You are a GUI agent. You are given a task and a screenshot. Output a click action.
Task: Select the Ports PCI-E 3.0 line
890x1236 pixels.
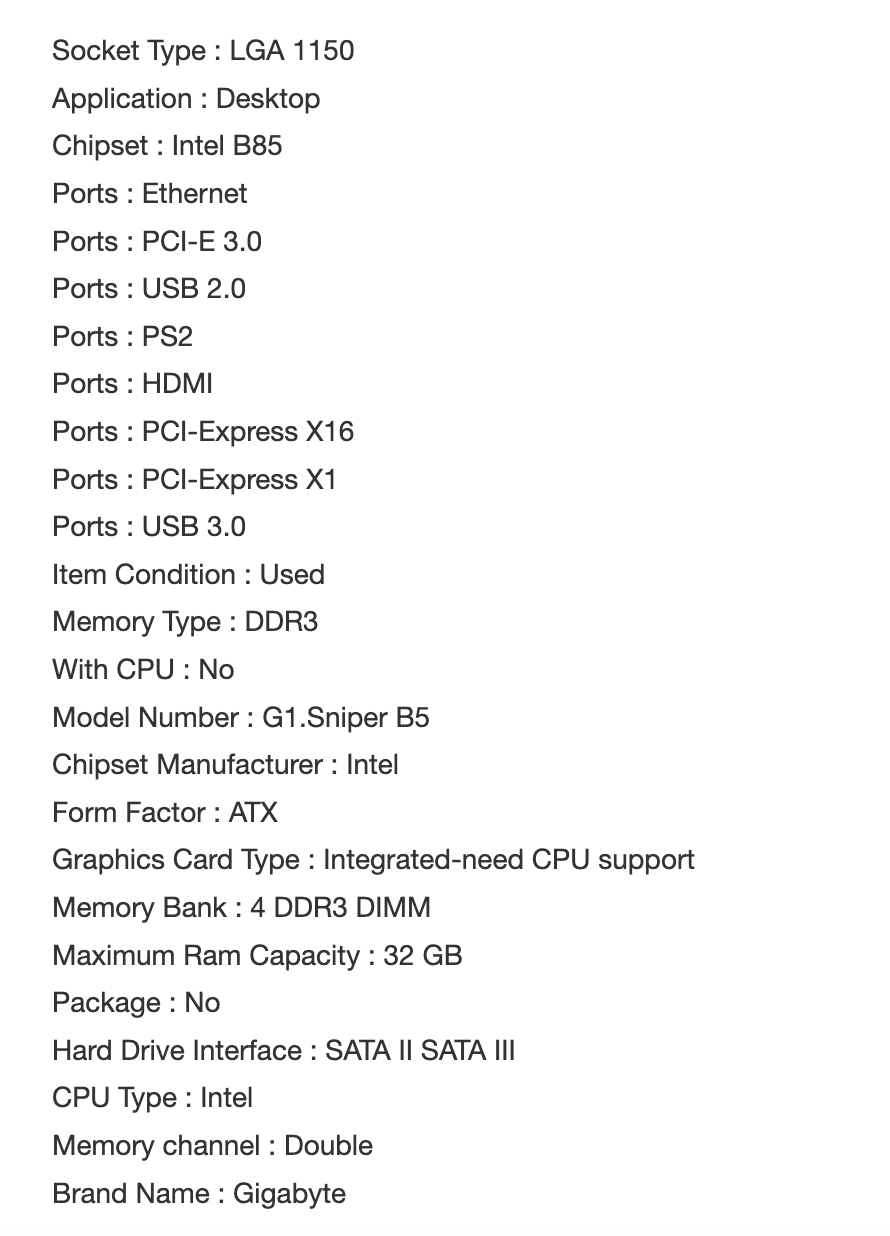pyautogui.click(x=157, y=242)
